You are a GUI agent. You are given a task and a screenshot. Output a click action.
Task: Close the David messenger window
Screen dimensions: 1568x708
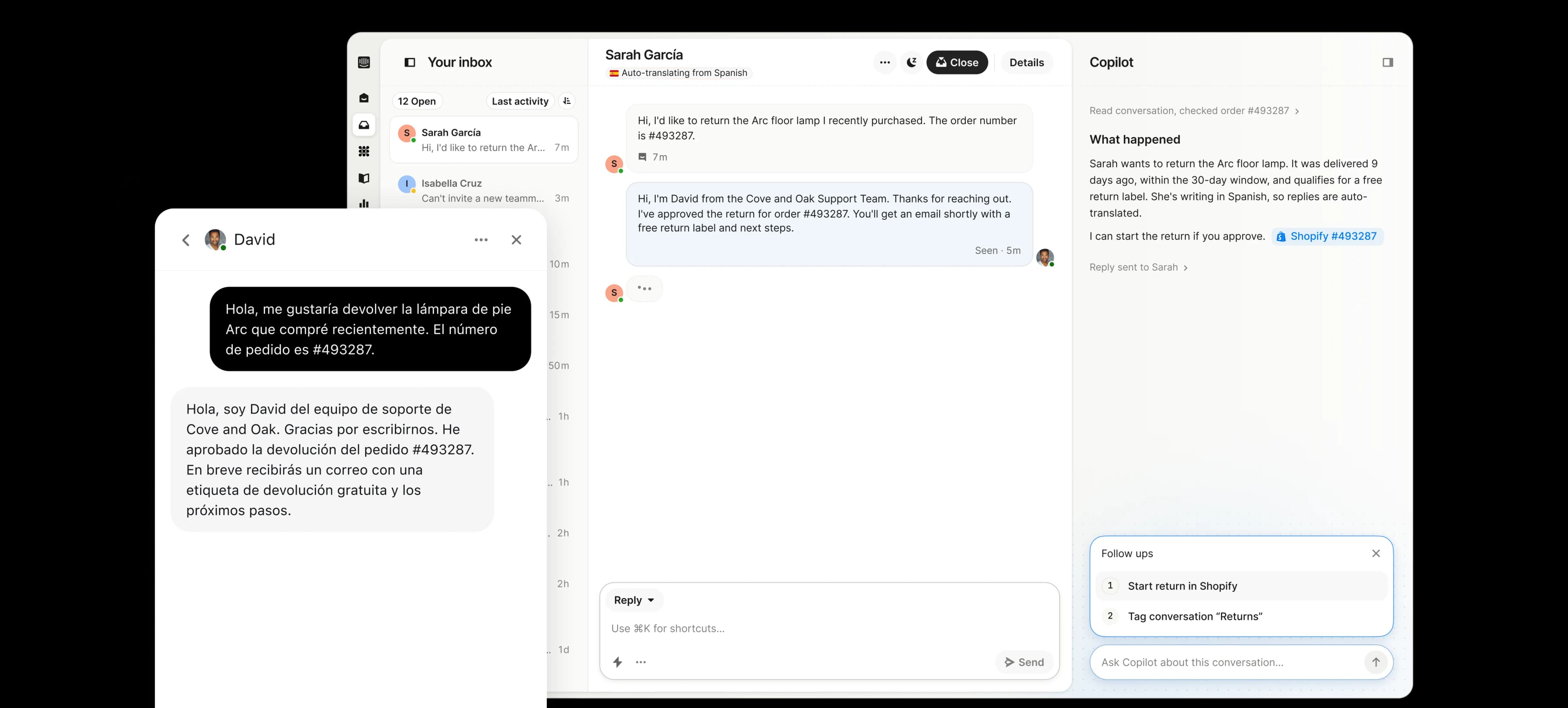coord(516,240)
